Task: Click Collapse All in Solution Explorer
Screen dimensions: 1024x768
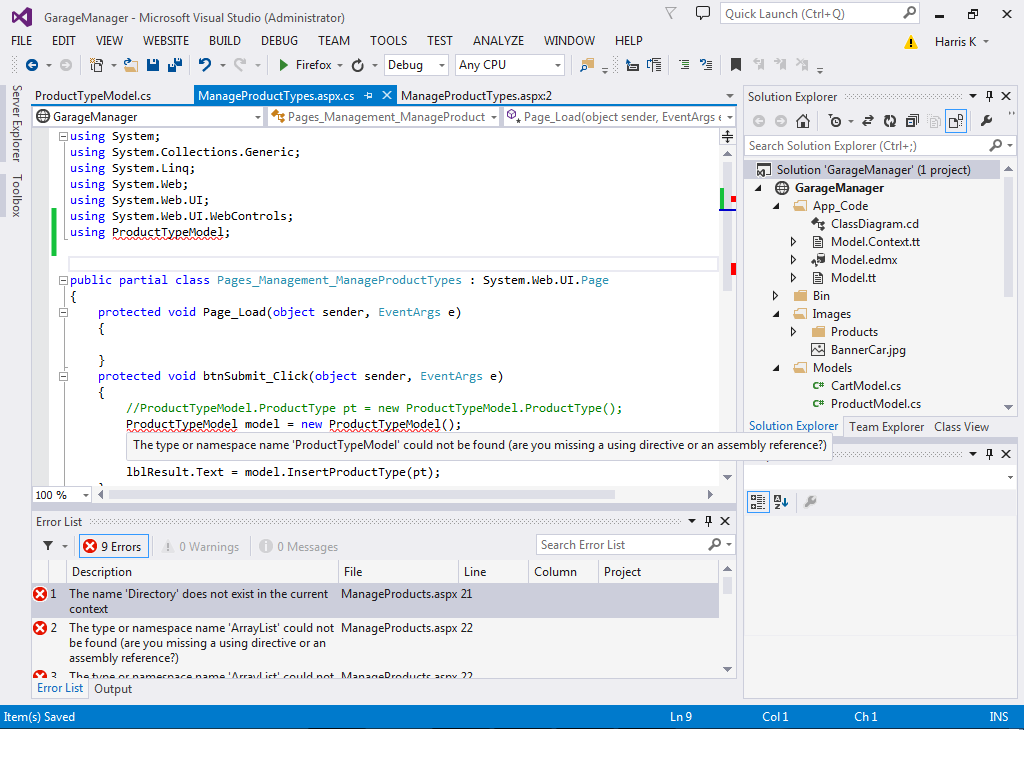Action: (x=911, y=121)
